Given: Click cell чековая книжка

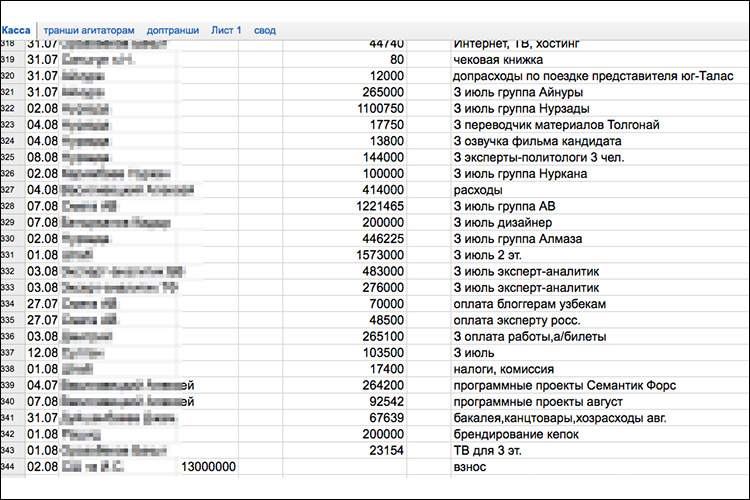Looking at the screenshot, I should 600,60.
